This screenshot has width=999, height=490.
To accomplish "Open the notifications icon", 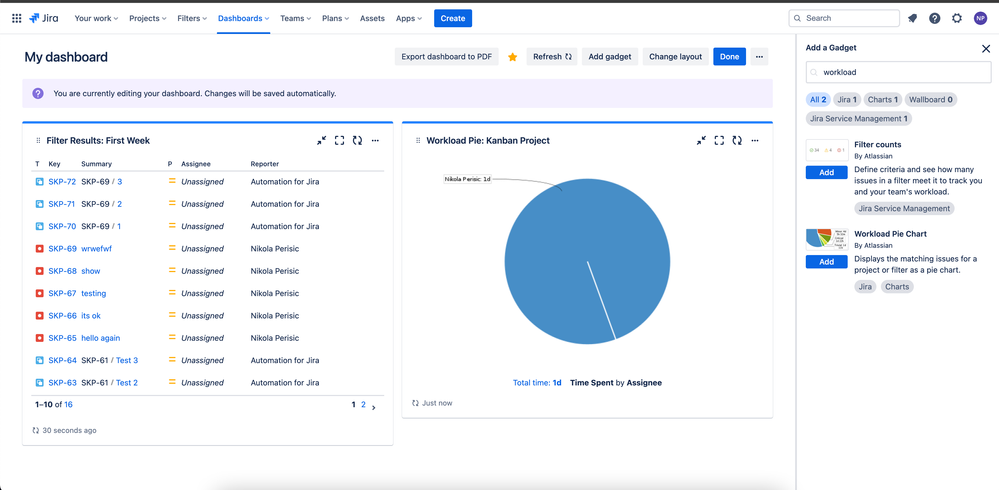I will click(912, 18).
